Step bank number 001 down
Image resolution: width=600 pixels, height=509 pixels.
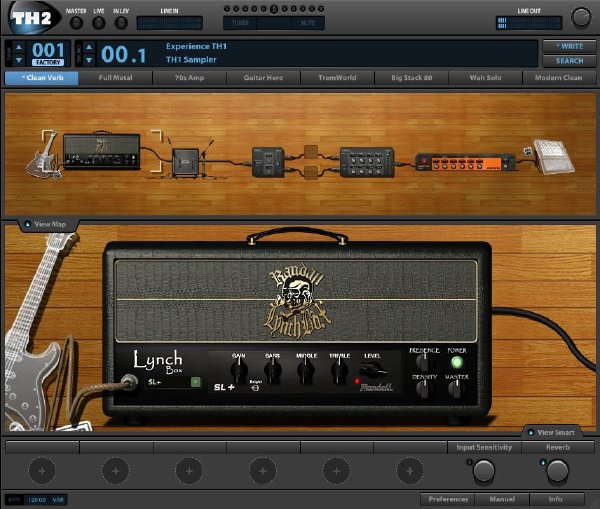(x=19, y=60)
